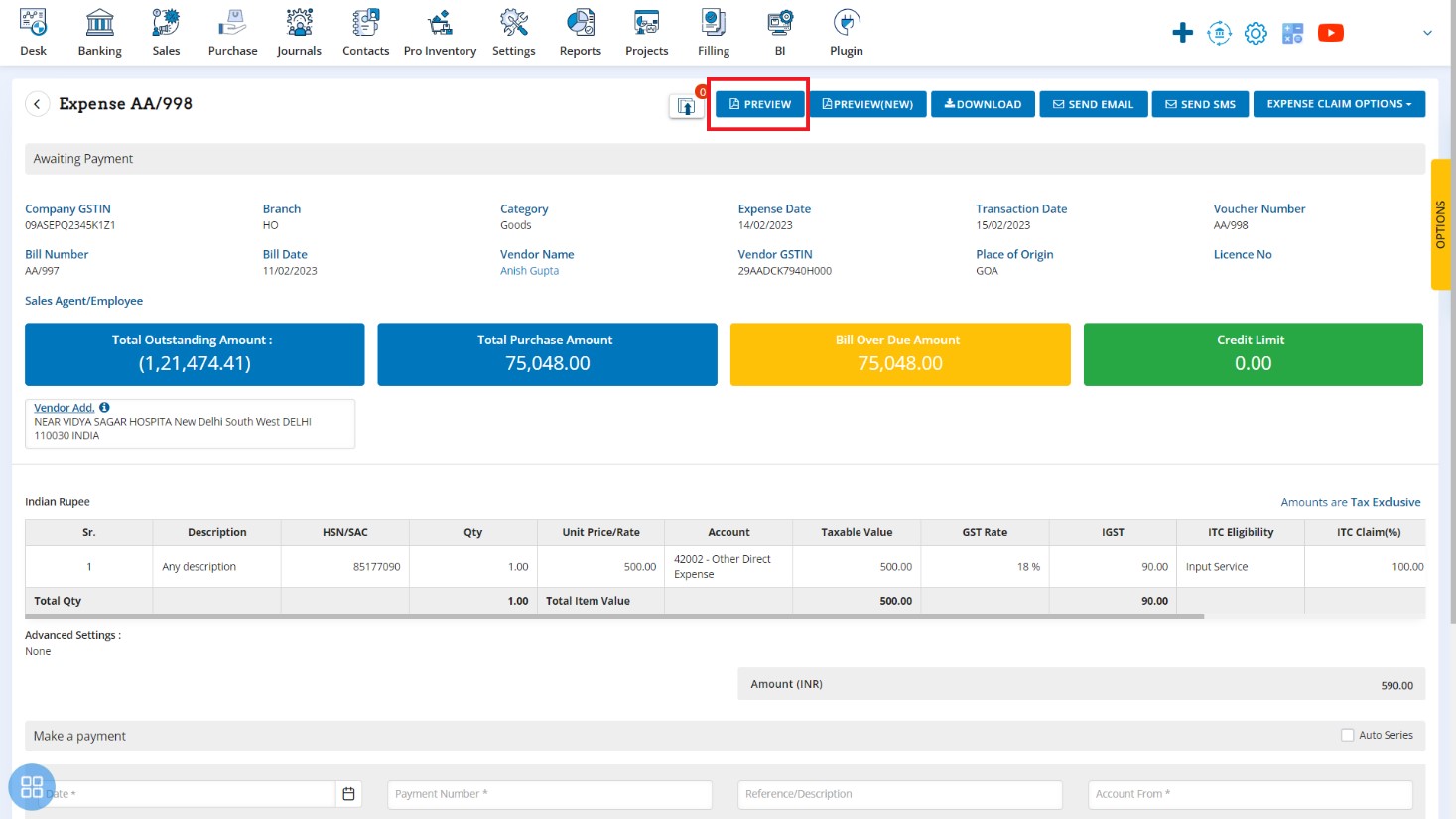1456x819 pixels.
Task: Open the Contacts module
Action: pyautogui.click(x=365, y=33)
